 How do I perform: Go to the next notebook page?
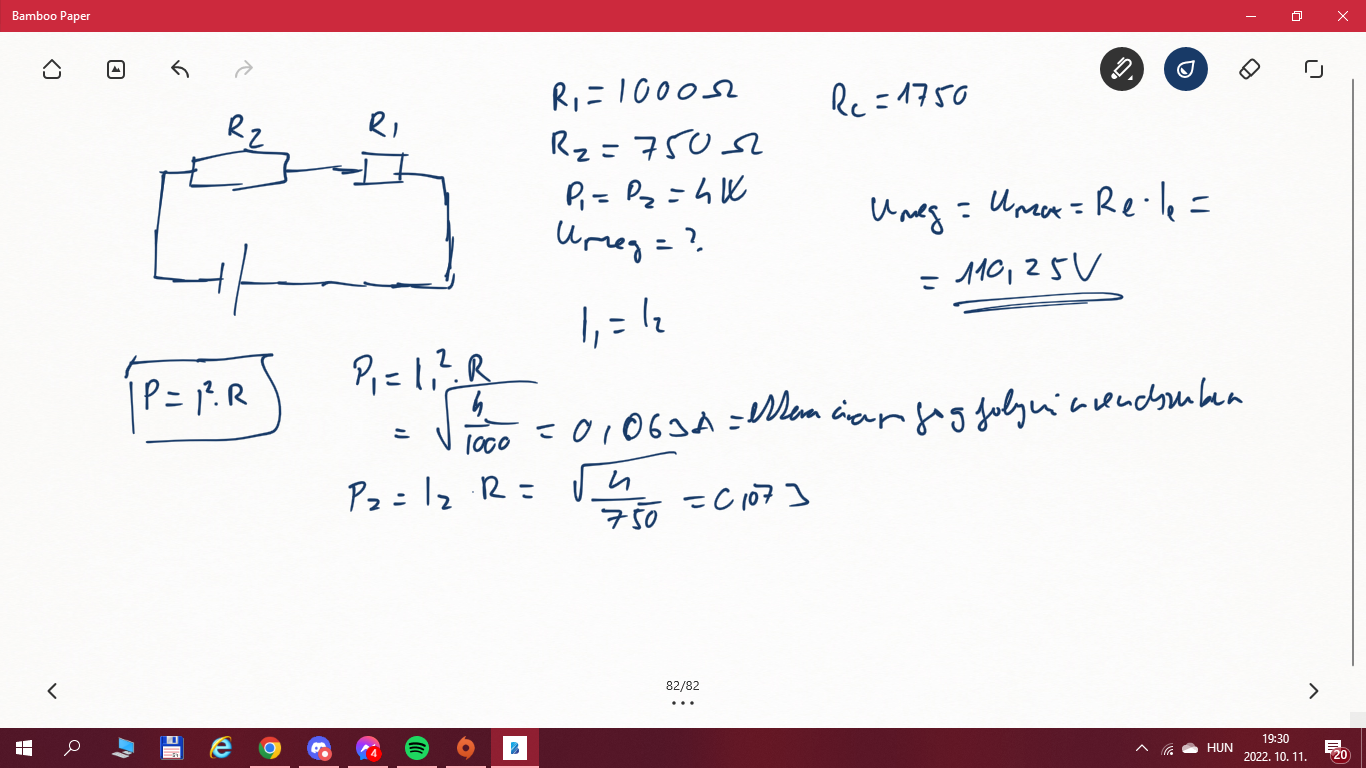pos(1313,691)
